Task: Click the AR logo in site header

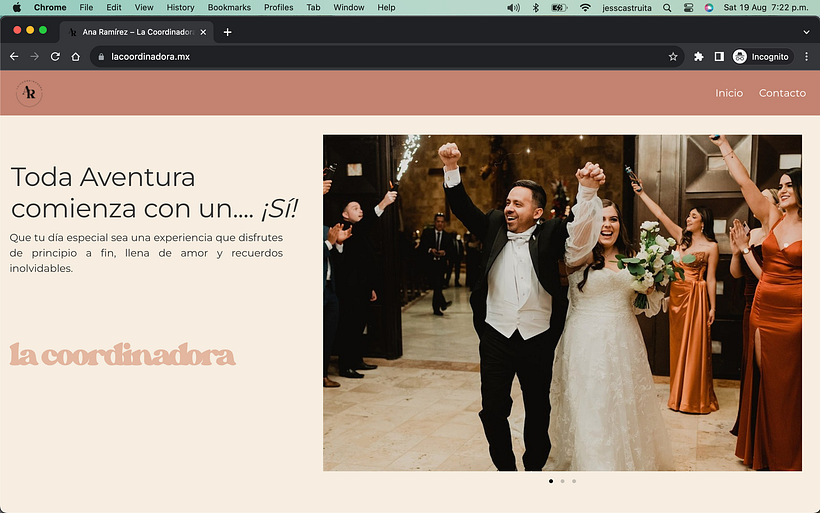Action: tap(29, 93)
